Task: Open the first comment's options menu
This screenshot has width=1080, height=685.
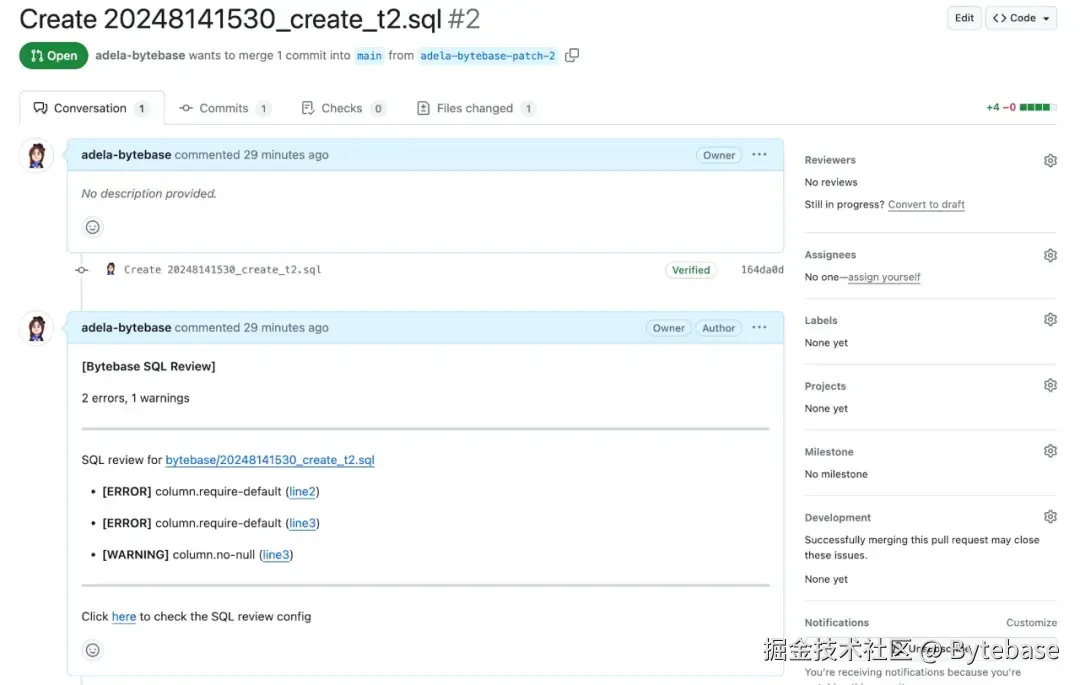Action: [759, 155]
